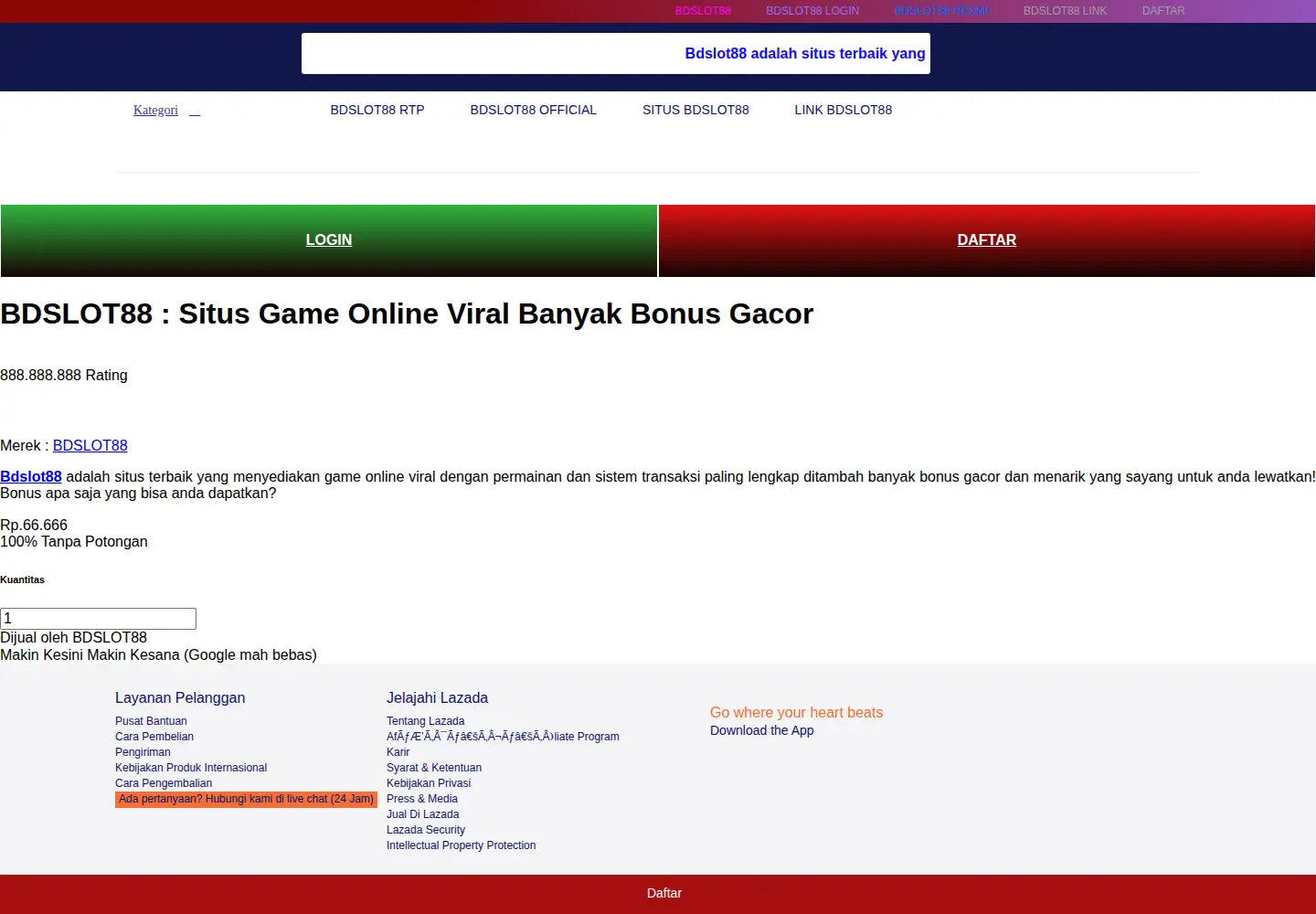
Task: Open Syarat & Ketentuan link
Action: pos(434,768)
